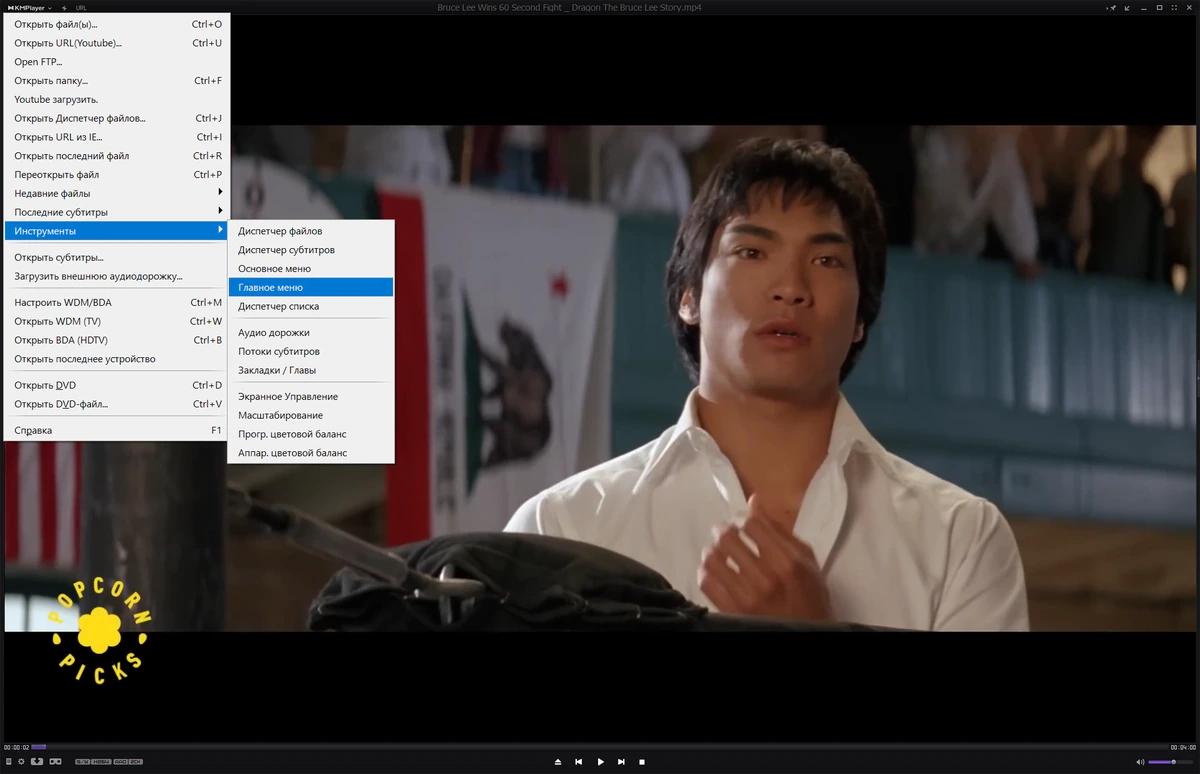Screen dimensions: 1200x774
Task: Click total duration 00:04:00 display
Action: (x=1183, y=747)
